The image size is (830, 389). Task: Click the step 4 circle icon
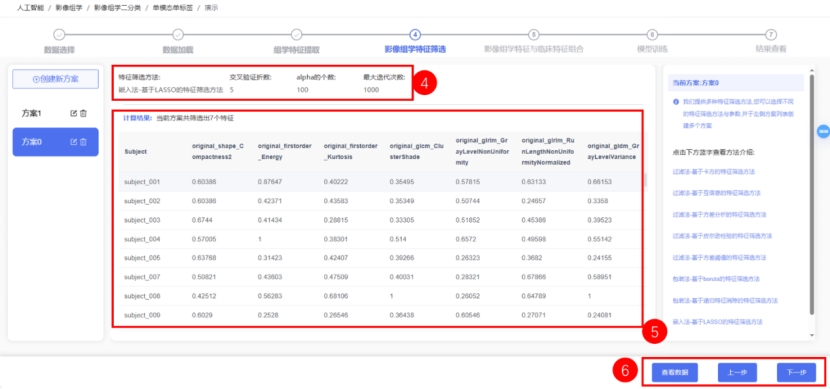tap(416, 34)
